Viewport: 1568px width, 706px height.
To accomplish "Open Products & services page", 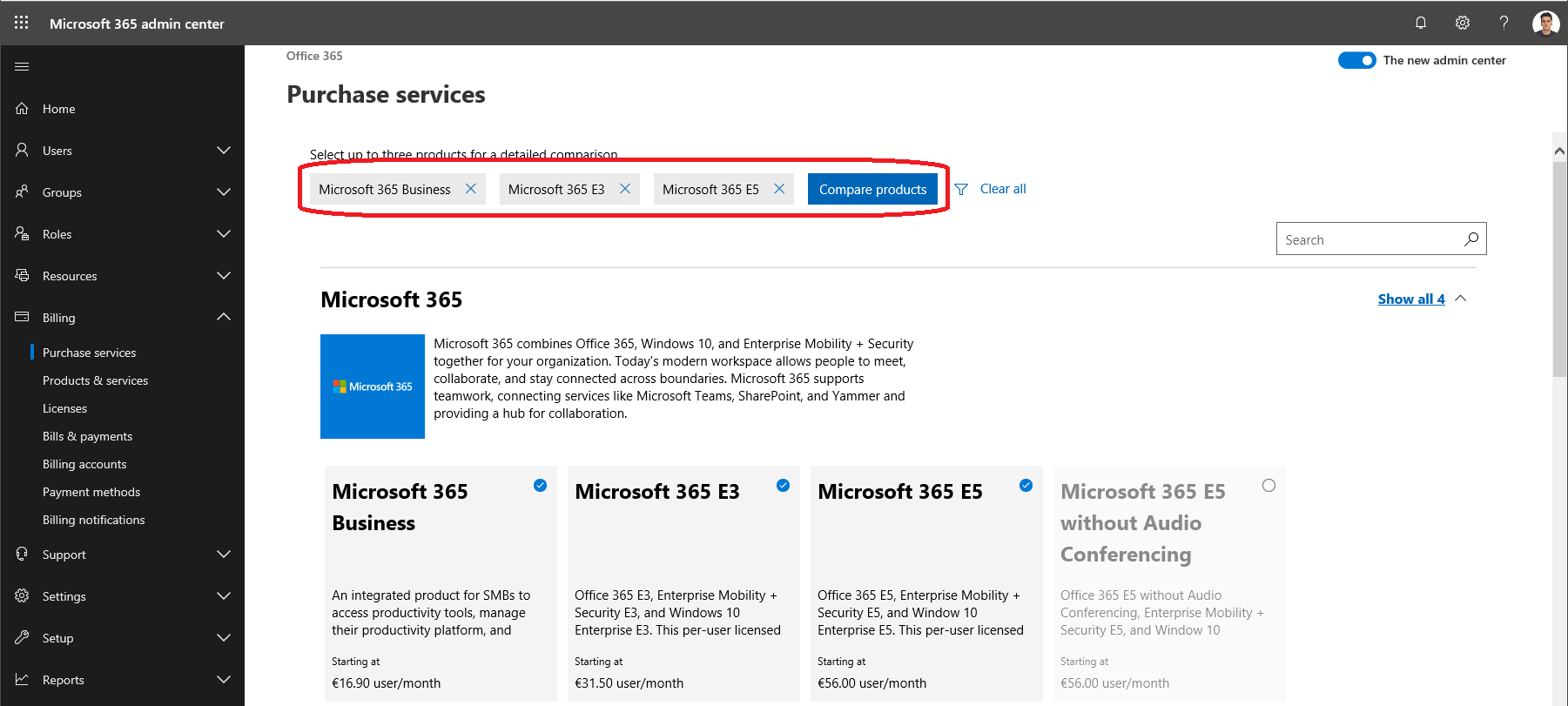I will [95, 380].
